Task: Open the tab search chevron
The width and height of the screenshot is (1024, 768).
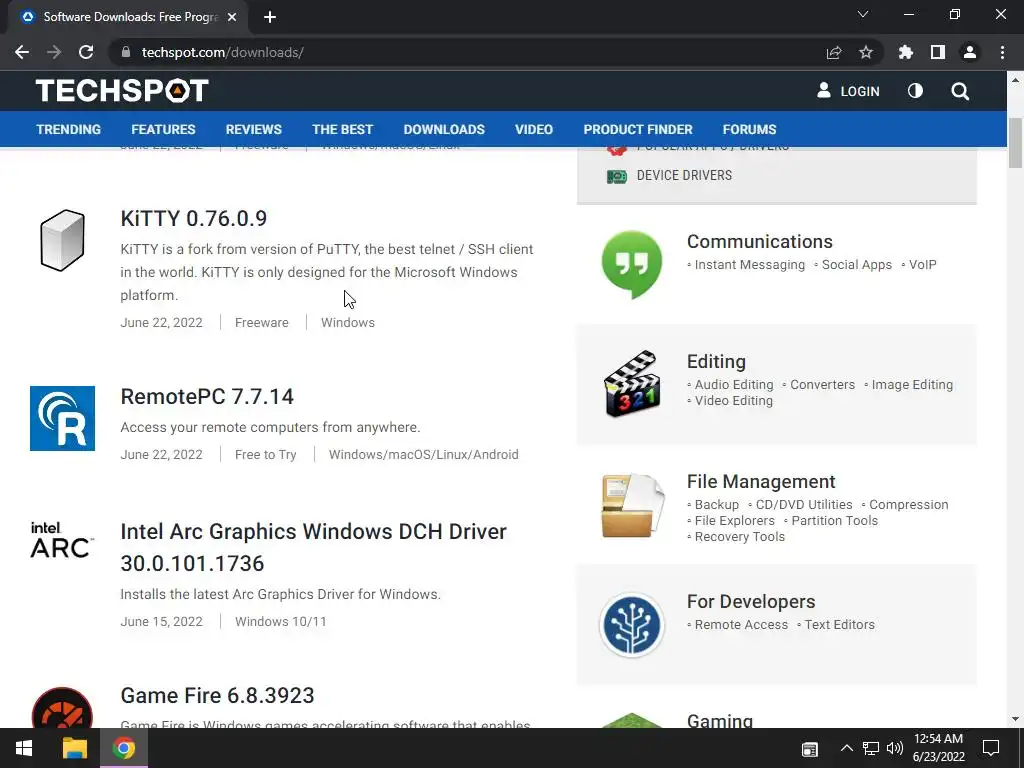Action: pyautogui.click(x=863, y=14)
